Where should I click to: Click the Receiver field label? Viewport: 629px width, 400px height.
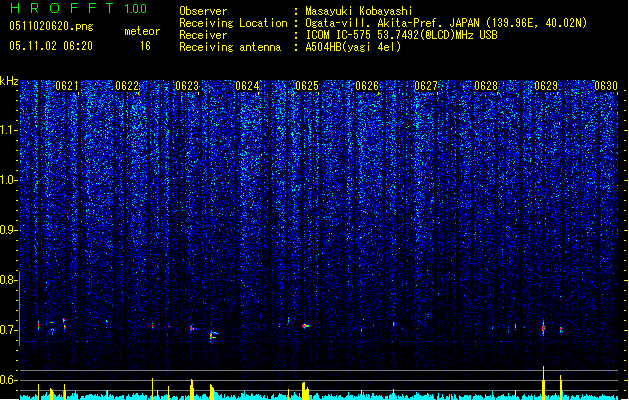point(203,35)
